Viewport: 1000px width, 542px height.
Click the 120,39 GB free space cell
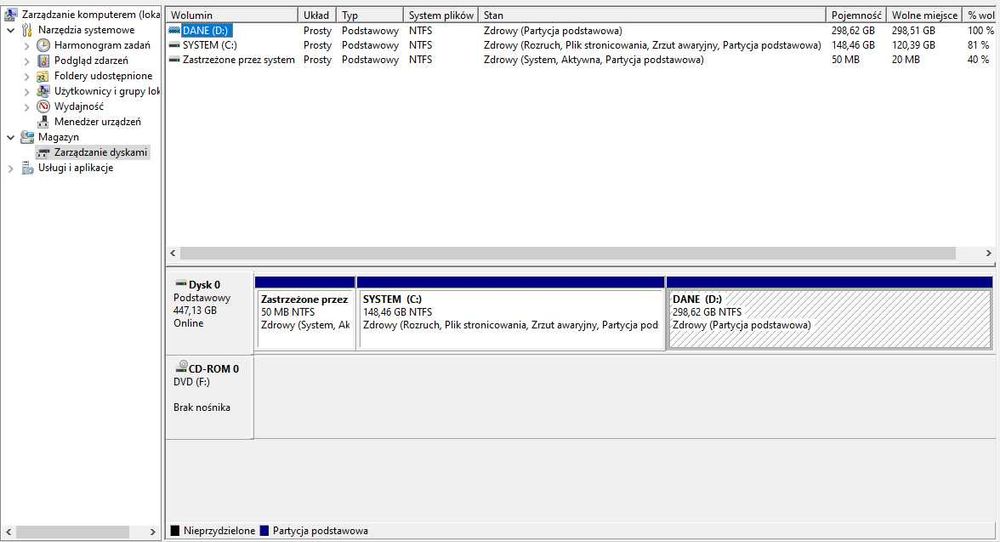[x=913, y=45]
